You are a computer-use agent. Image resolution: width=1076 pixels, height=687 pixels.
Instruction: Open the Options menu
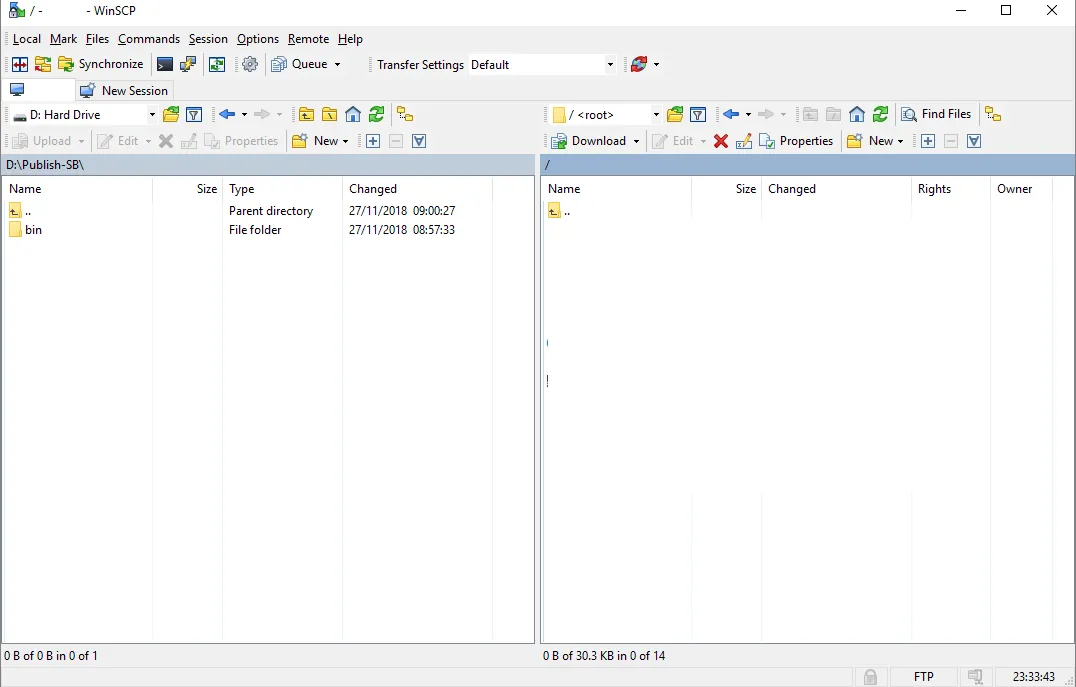point(258,39)
